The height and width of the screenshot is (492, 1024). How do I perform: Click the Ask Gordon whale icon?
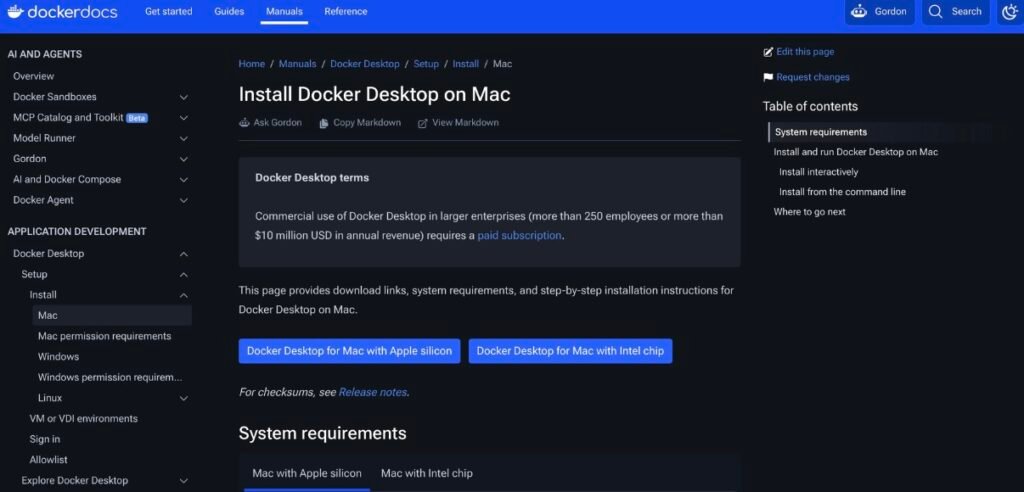[244, 123]
